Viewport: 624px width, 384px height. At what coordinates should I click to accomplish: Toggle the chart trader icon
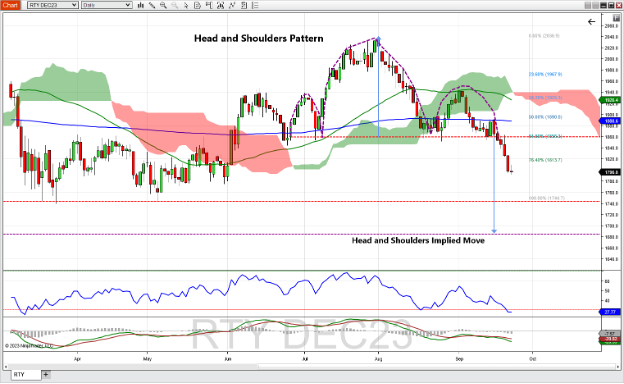209,5
